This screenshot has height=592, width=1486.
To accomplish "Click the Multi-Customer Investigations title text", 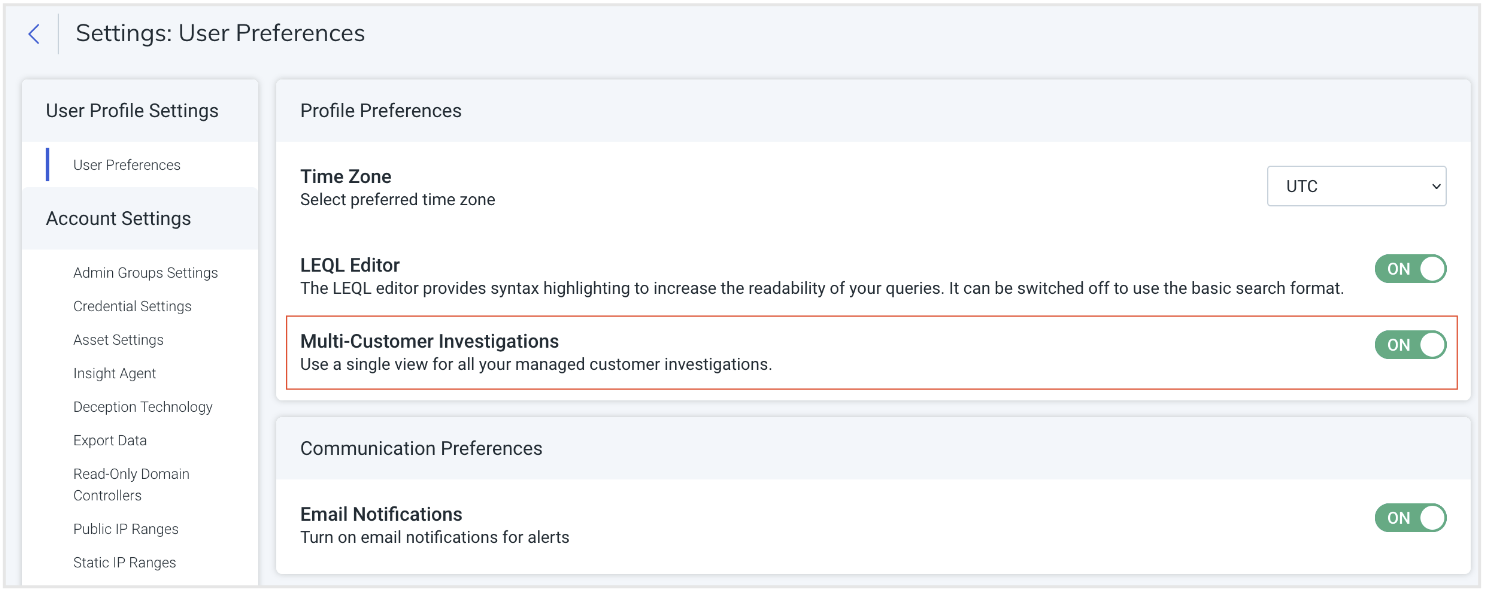I will coord(429,342).
